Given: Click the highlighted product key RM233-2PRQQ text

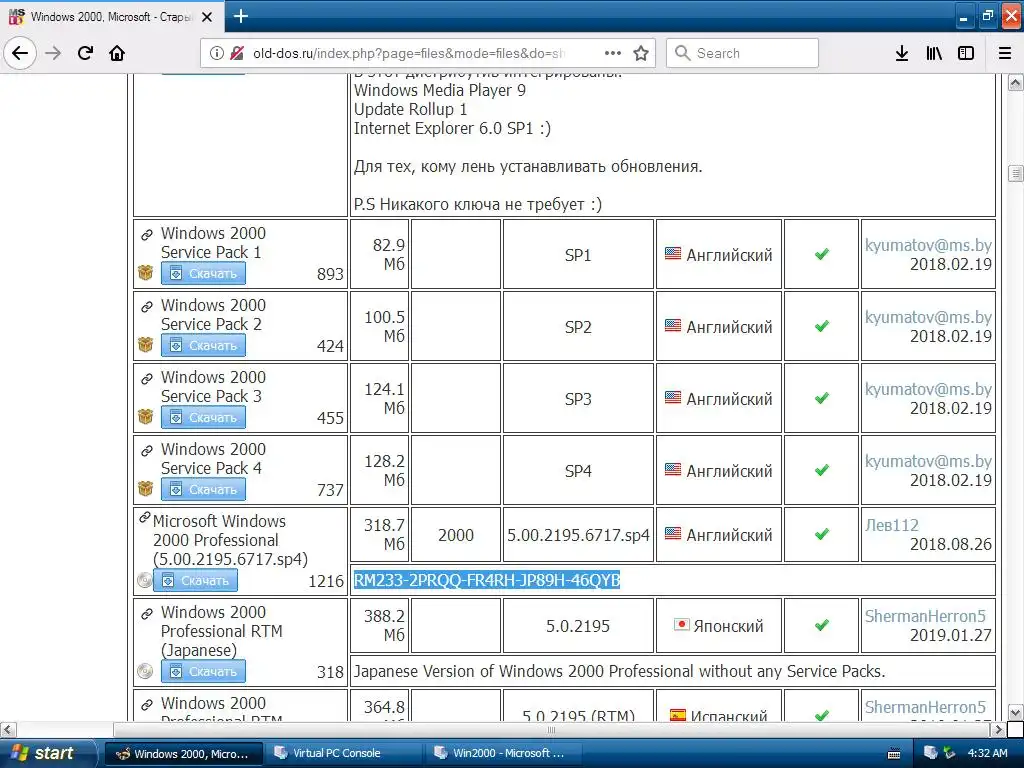Looking at the screenshot, I should coord(487,580).
